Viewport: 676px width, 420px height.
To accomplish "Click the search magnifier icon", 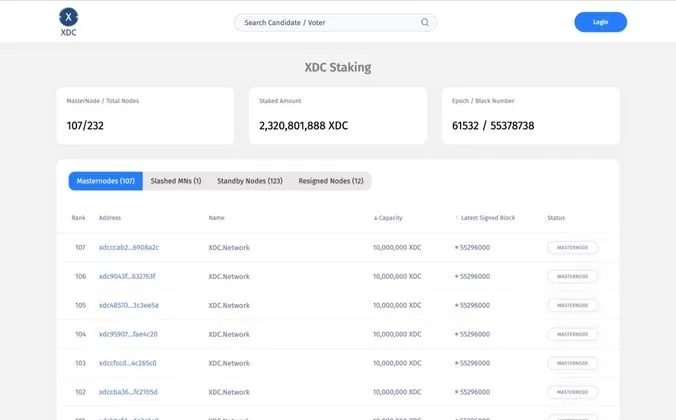I will tap(425, 22).
